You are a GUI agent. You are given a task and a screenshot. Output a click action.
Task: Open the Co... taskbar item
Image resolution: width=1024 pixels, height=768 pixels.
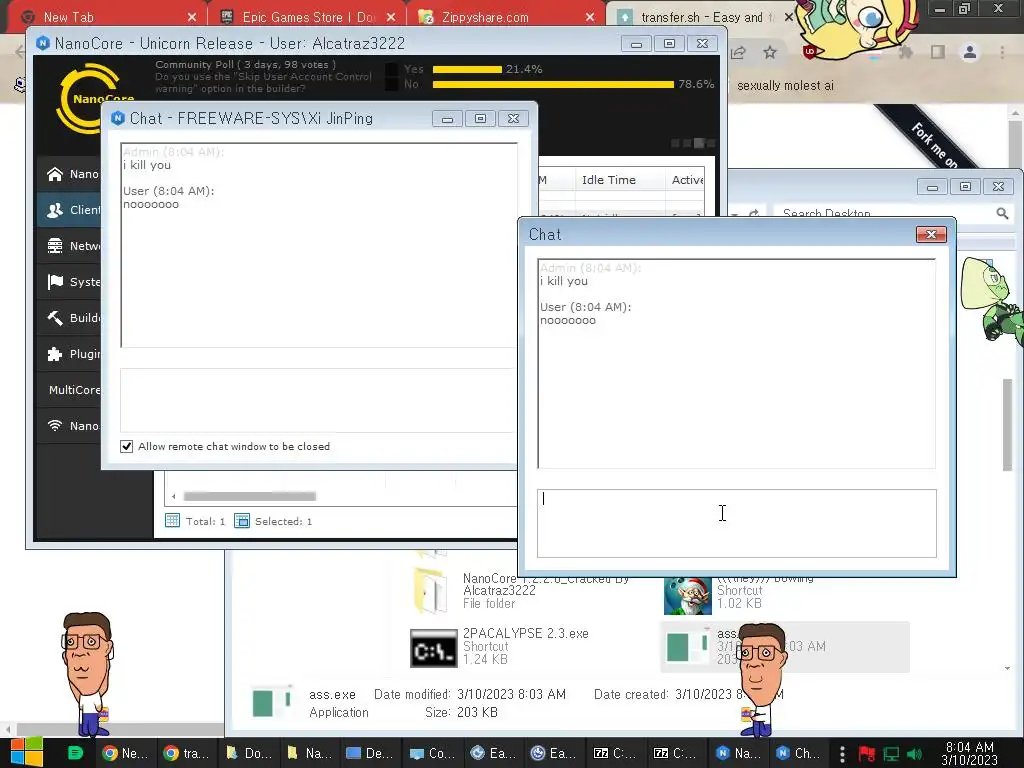coord(430,753)
